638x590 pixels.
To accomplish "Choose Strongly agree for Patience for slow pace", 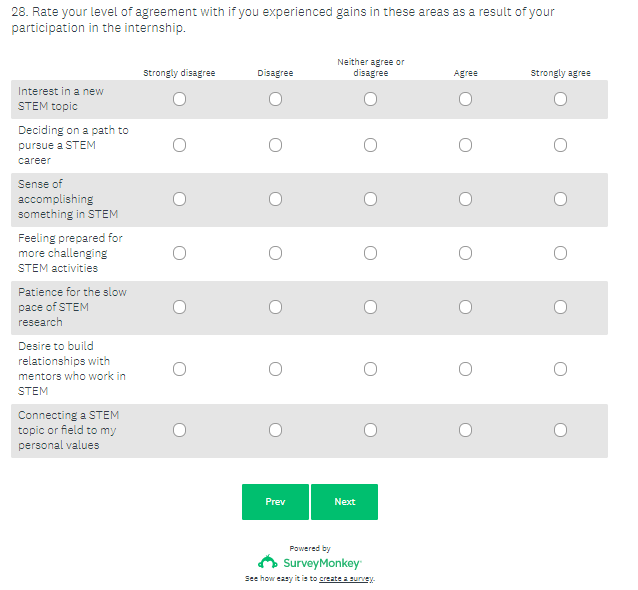I will click(560, 307).
